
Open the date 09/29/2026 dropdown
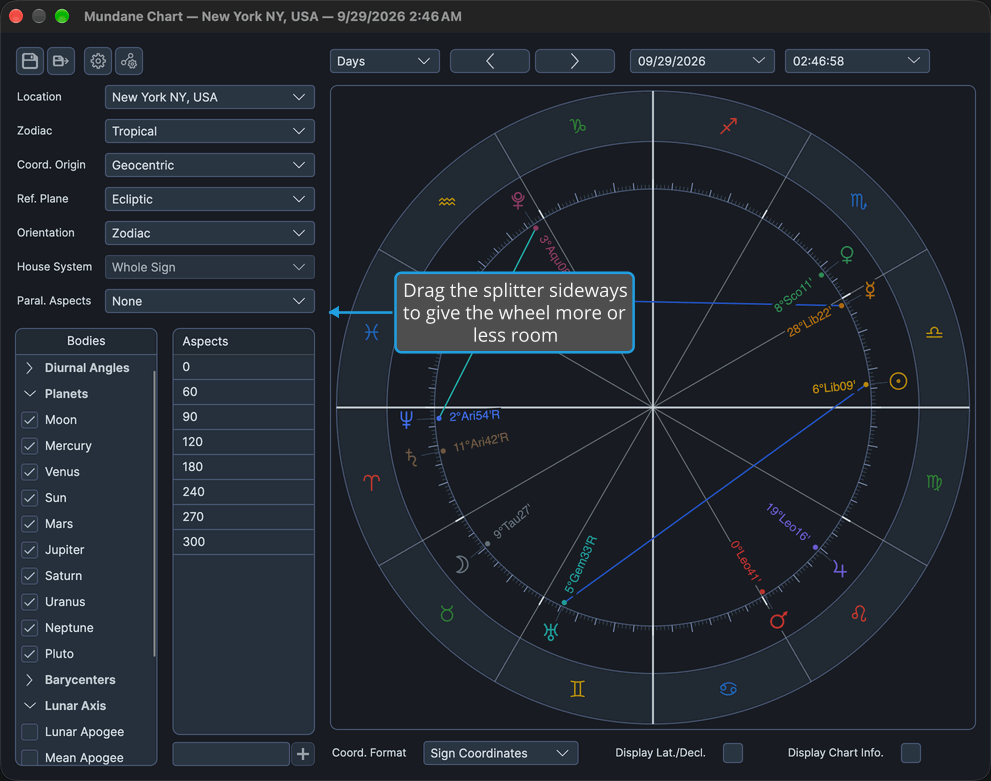702,61
